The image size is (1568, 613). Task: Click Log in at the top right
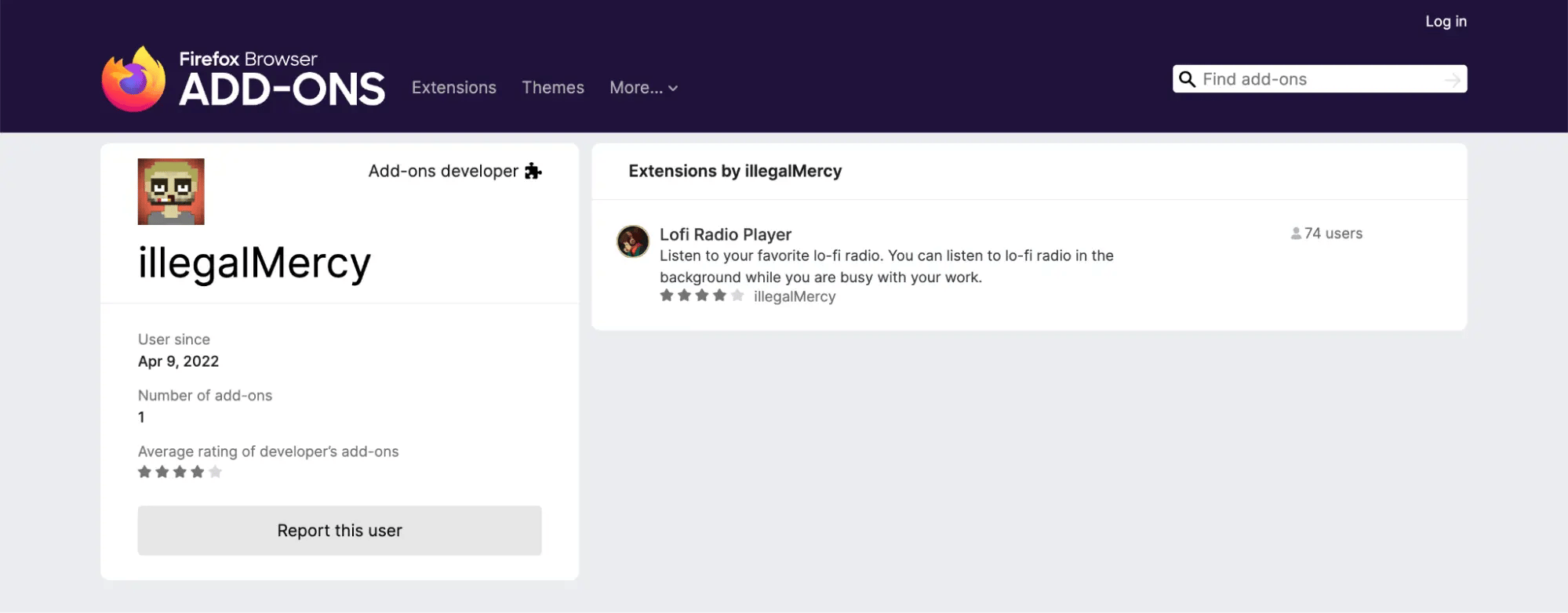1446,21
